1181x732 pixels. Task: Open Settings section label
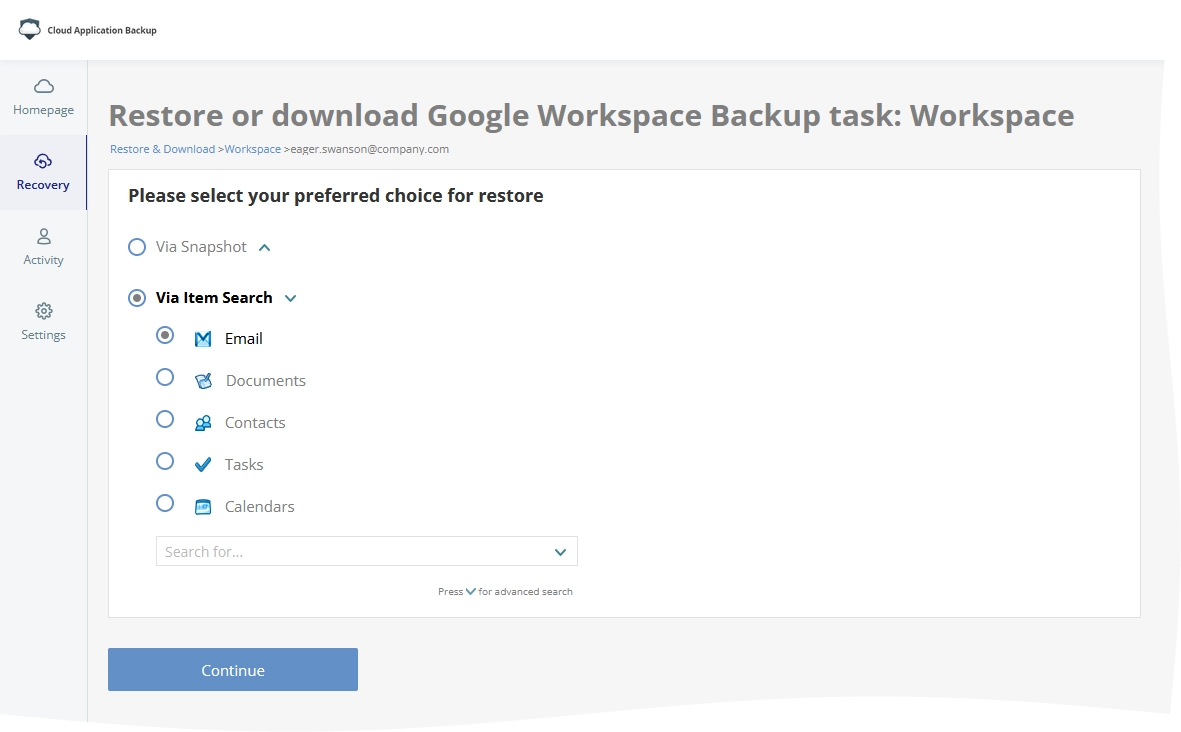(44, 335)
